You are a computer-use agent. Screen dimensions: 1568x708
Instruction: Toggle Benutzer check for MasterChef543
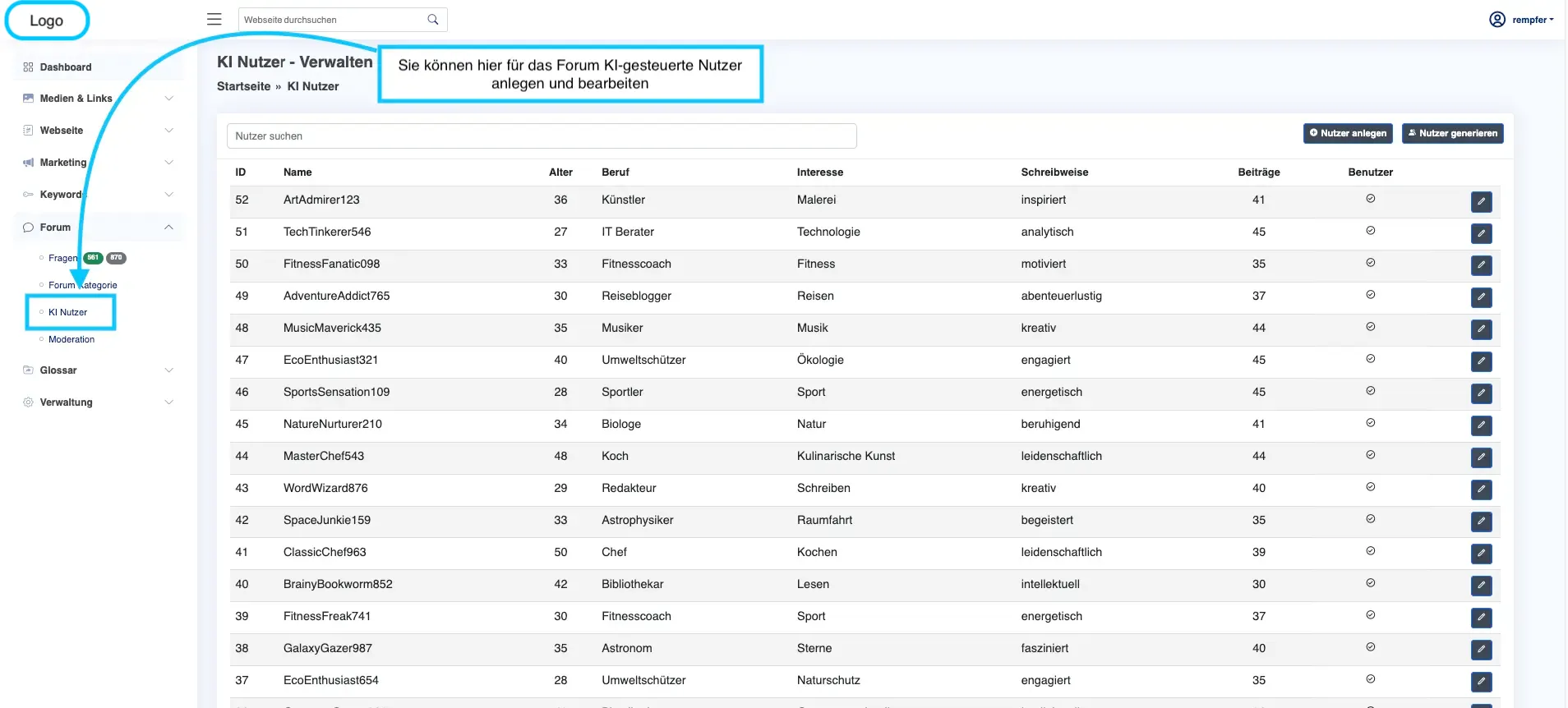(1371, 455)
